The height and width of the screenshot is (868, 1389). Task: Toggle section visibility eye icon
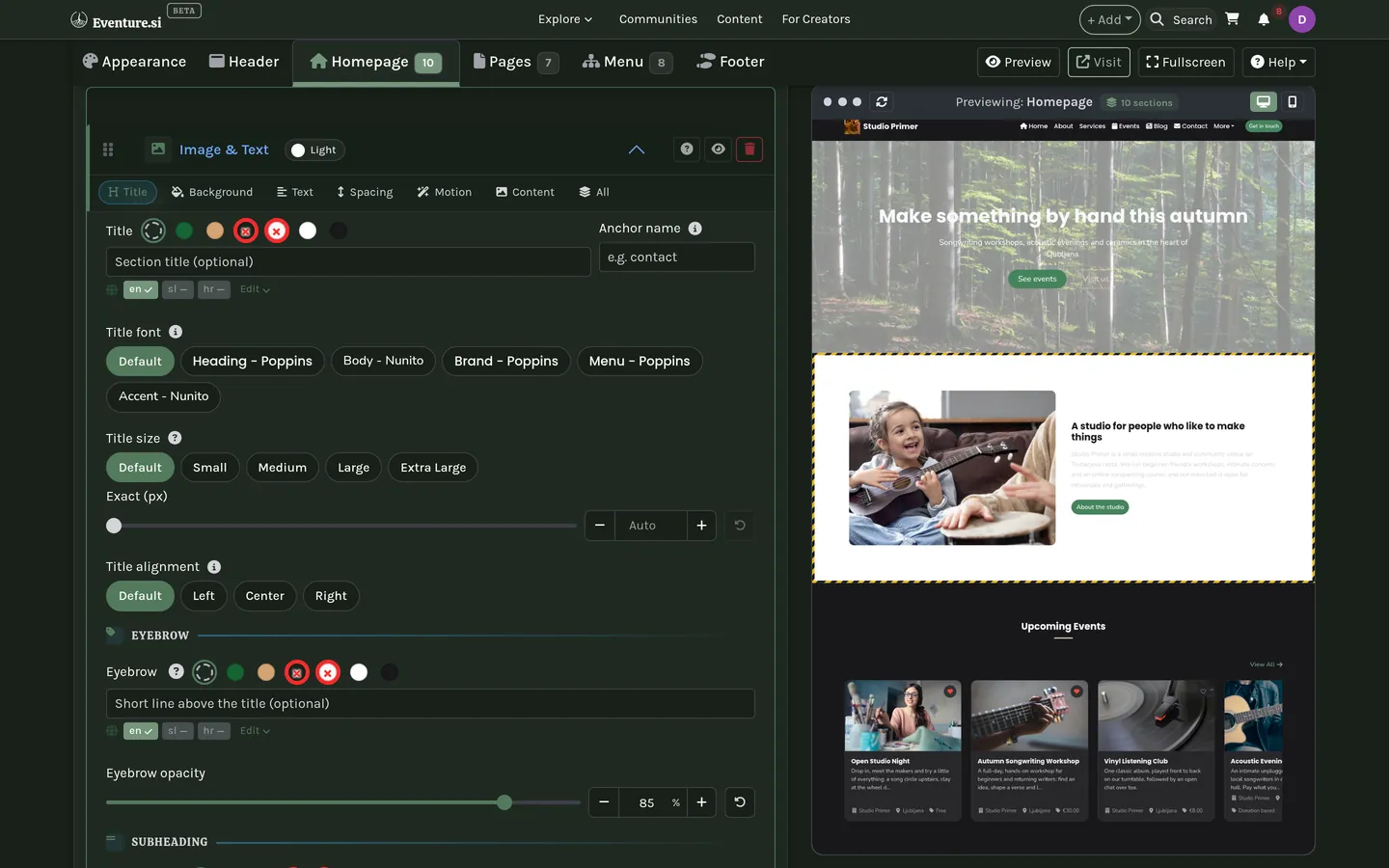[718, 149]
